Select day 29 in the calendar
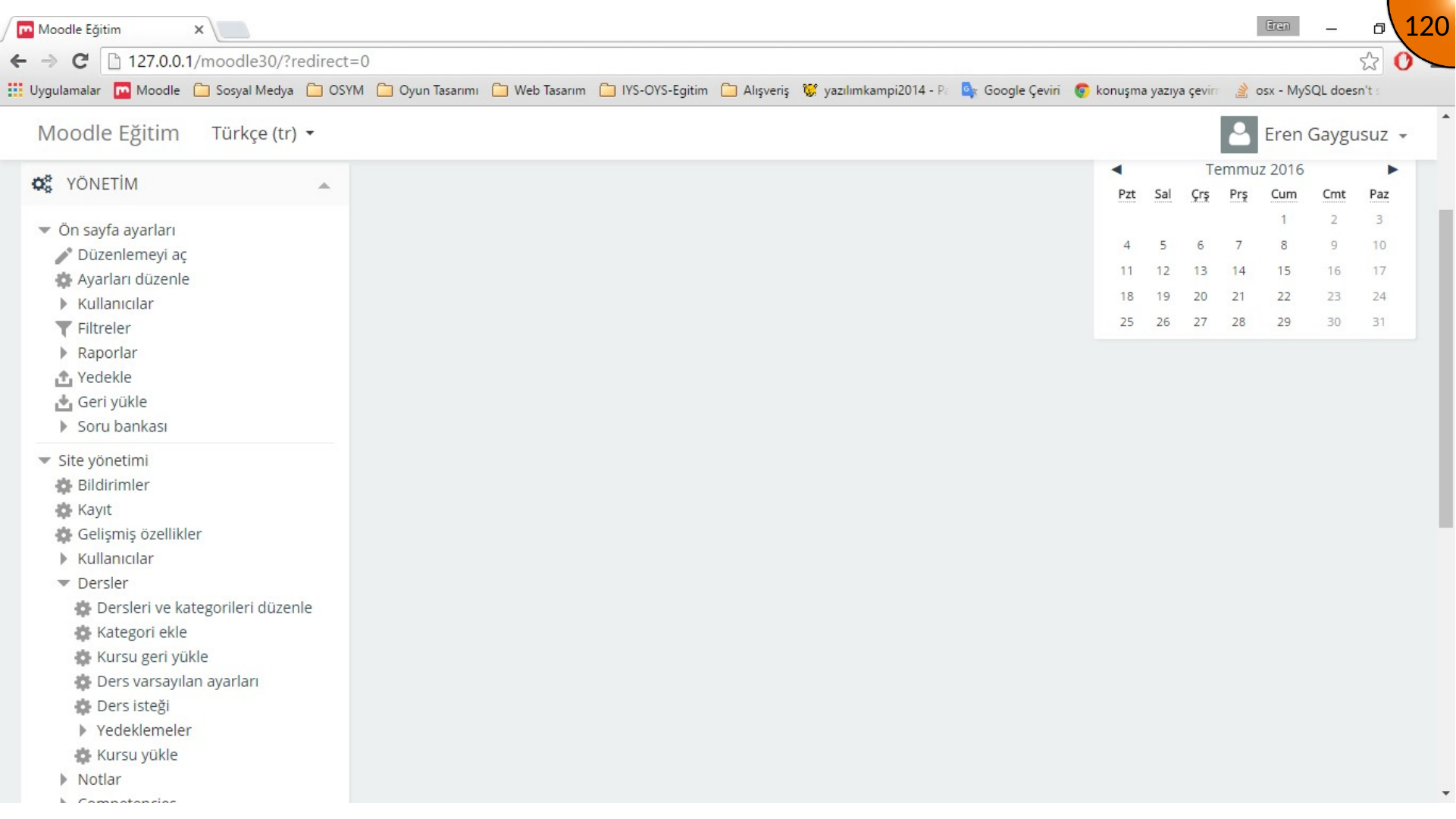The image size is (1456, 819). click(x=1283, y=322)
